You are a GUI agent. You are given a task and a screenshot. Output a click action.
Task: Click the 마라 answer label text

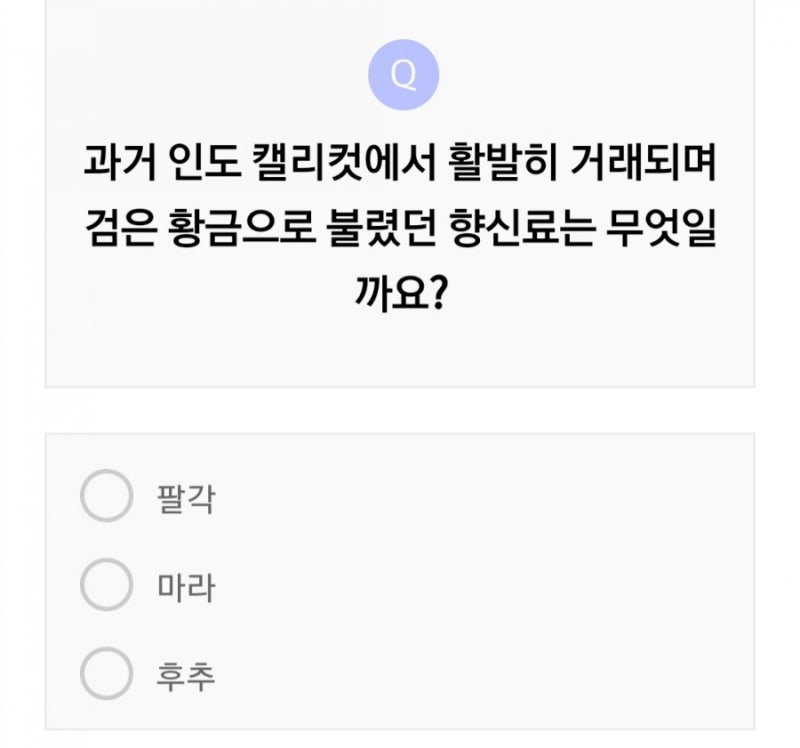(x=186, y=586)
